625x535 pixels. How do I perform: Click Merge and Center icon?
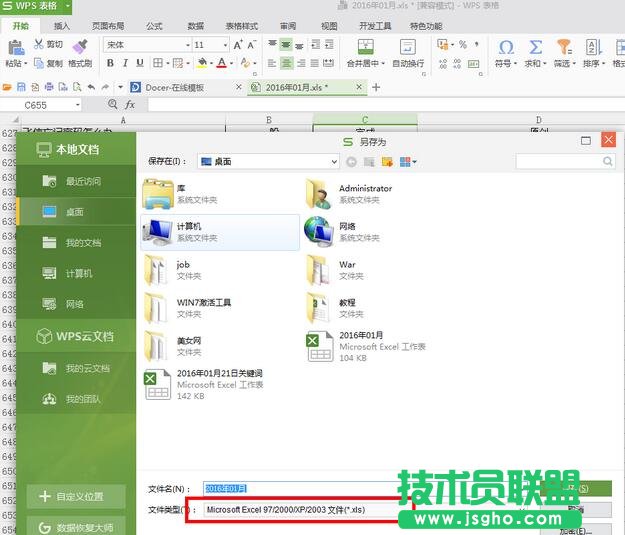[366, 47]
